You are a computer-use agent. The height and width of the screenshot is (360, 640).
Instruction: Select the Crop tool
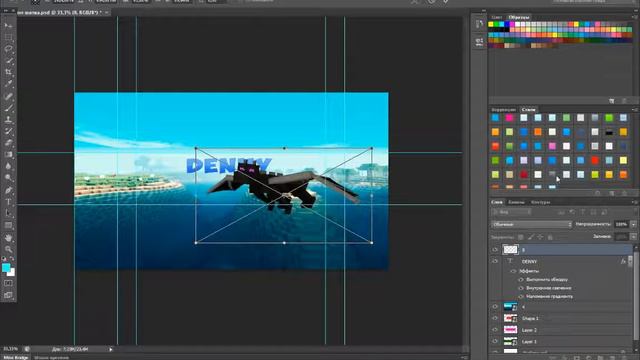point(8,73)
